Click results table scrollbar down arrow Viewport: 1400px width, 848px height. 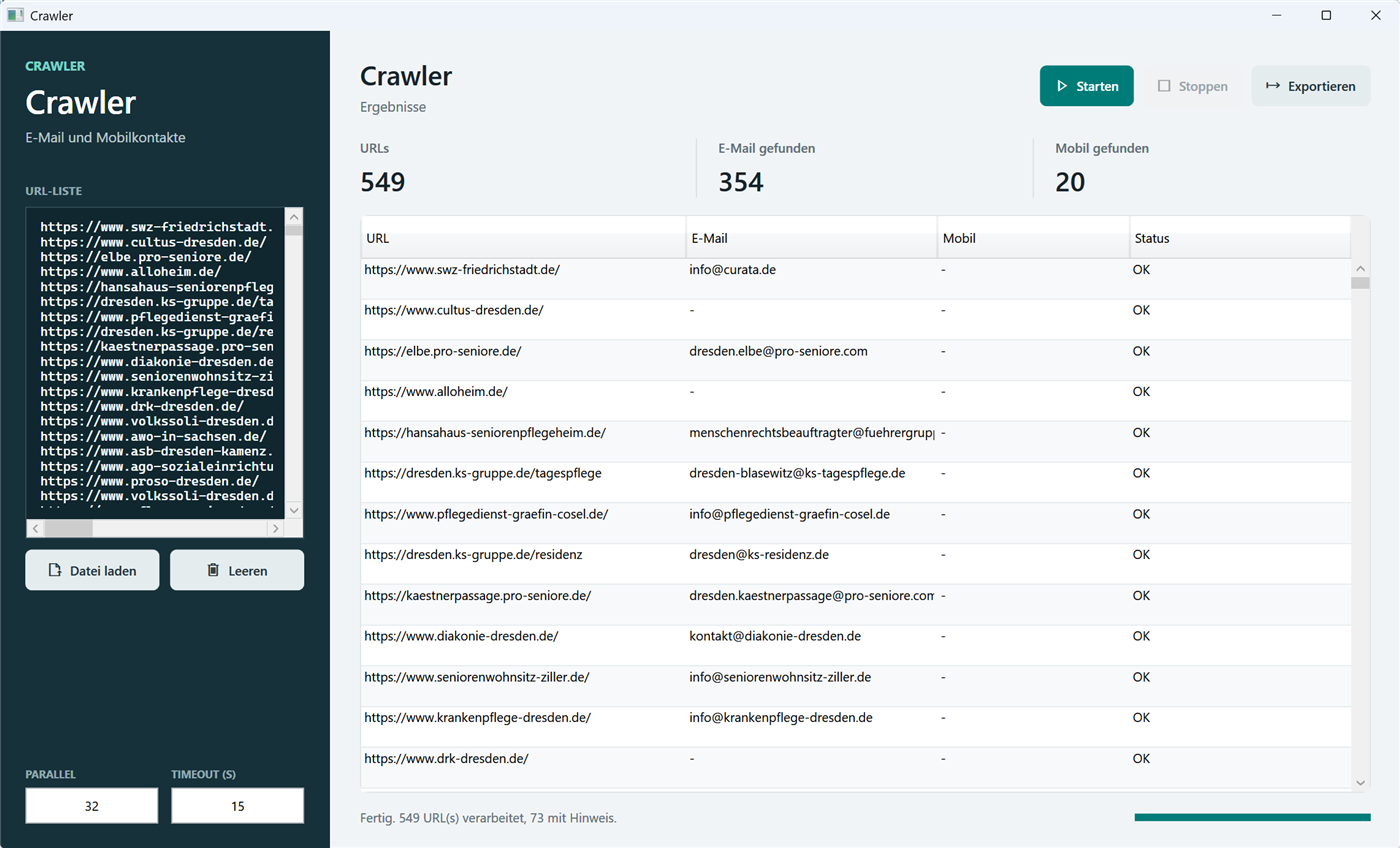[1360, 782]
